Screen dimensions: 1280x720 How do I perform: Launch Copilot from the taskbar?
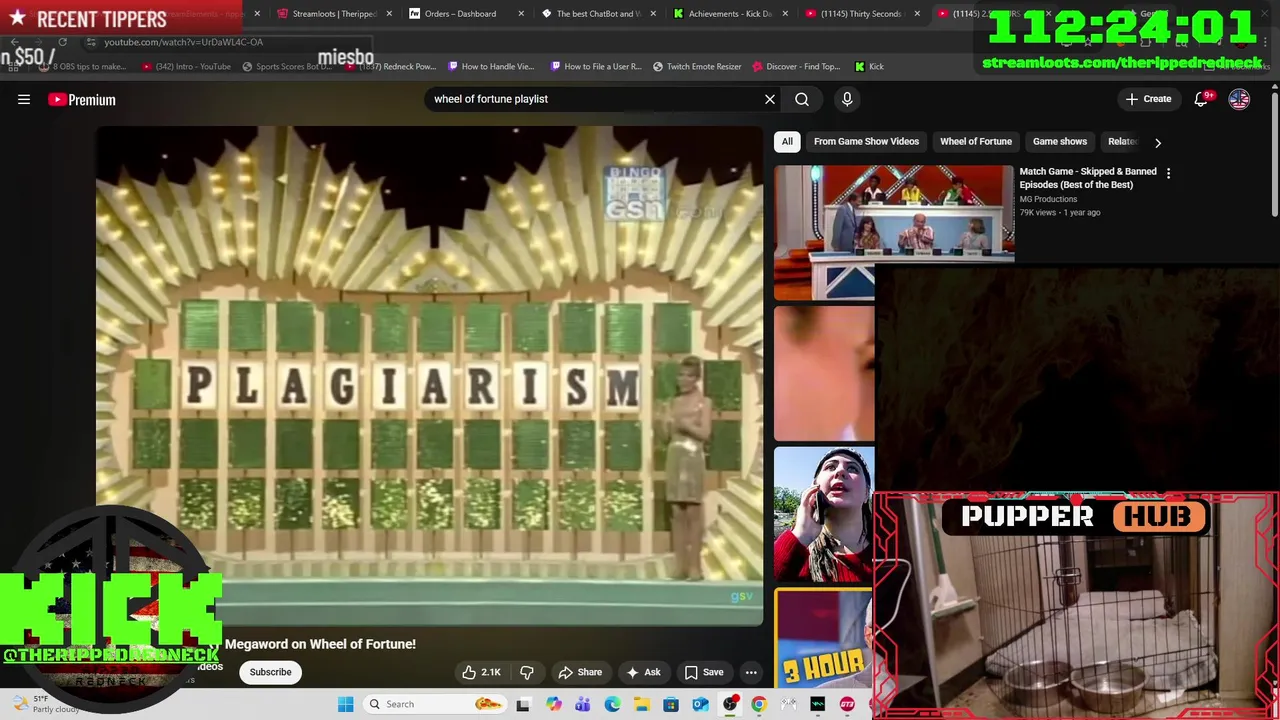(x=554, y=704)
